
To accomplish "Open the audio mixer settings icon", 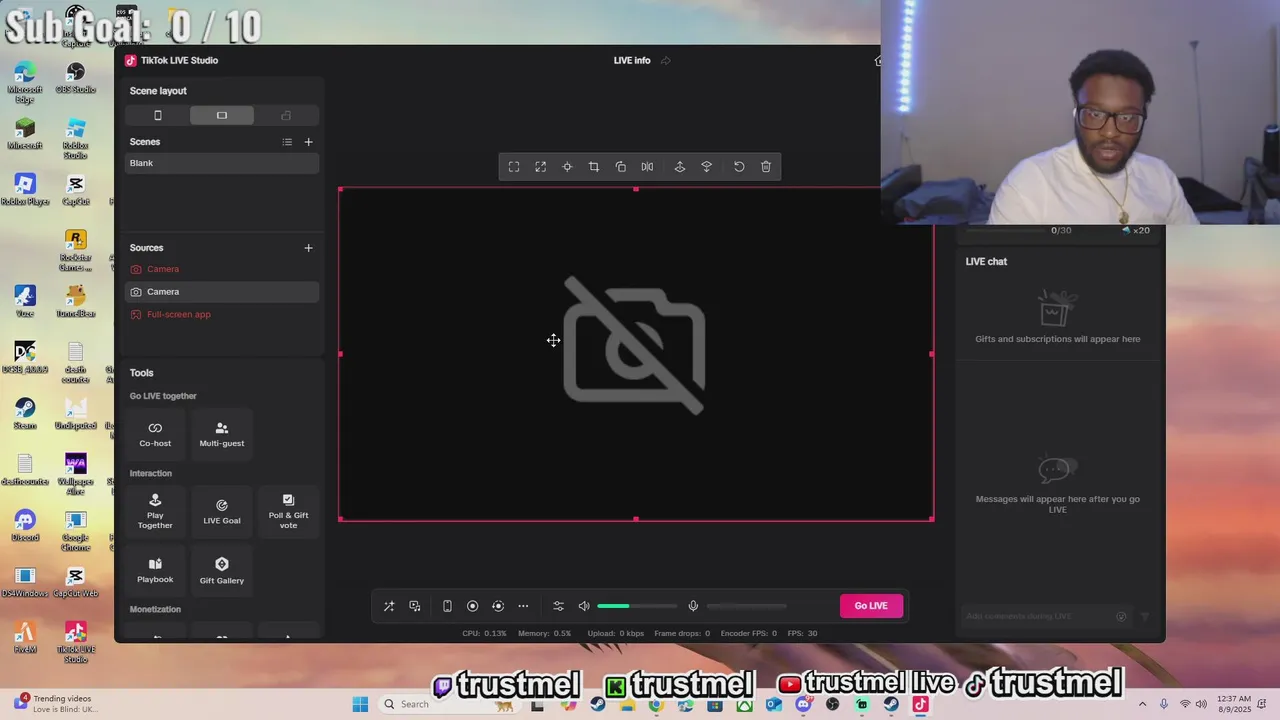I will [x=558, y=606].
